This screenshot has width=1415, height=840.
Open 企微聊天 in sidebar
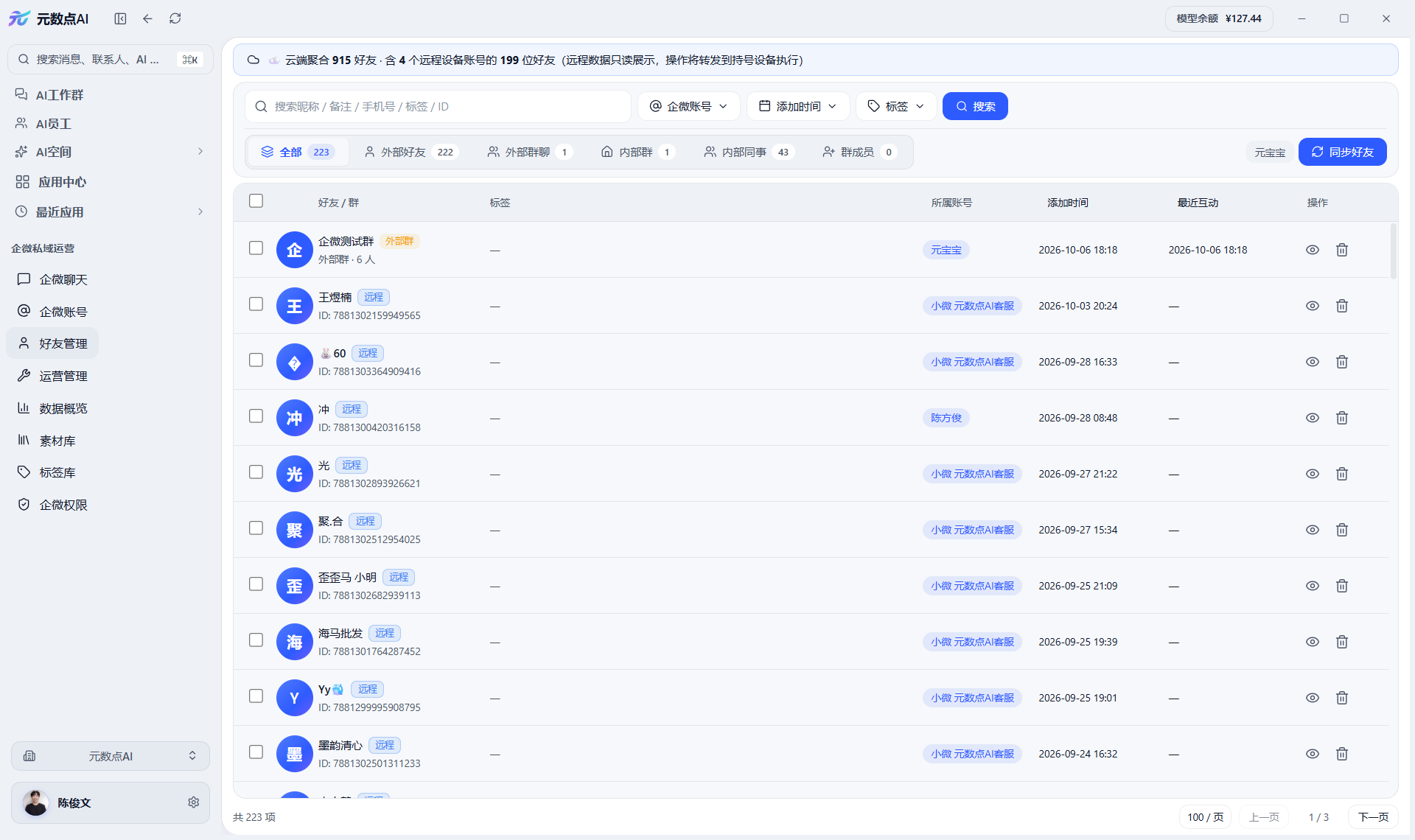coord(53,280)
